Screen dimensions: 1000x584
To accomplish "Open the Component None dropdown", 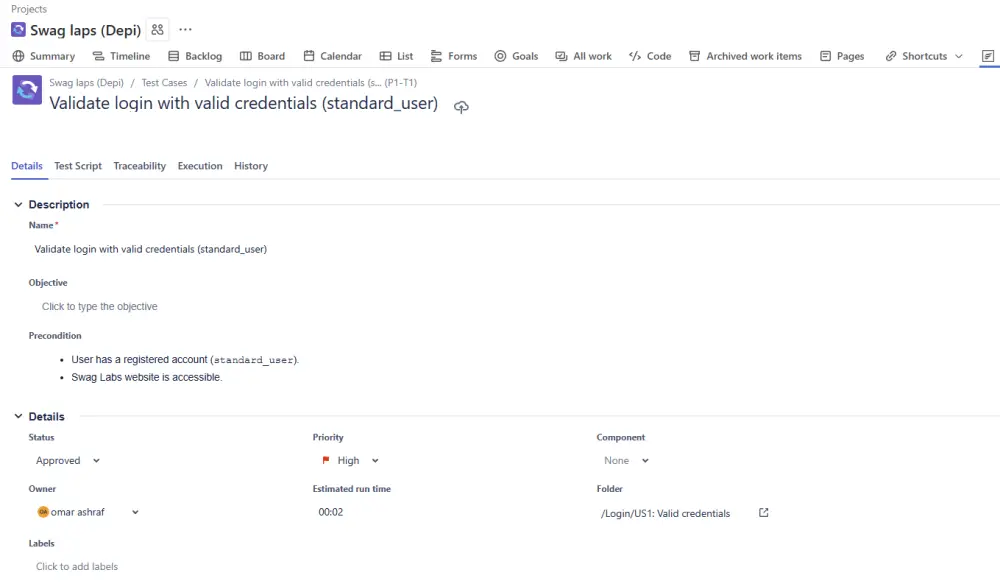I will pyautogui.click(x=626, y=461).
